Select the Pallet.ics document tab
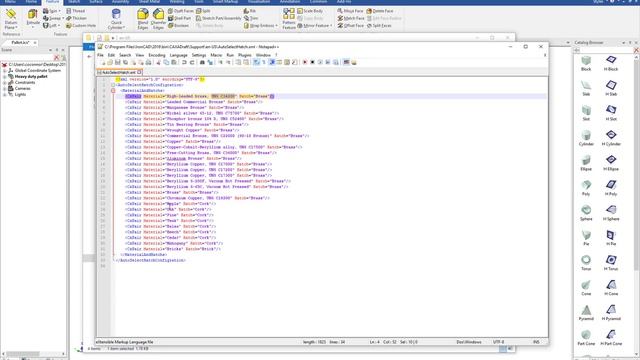 coord(20,42)
